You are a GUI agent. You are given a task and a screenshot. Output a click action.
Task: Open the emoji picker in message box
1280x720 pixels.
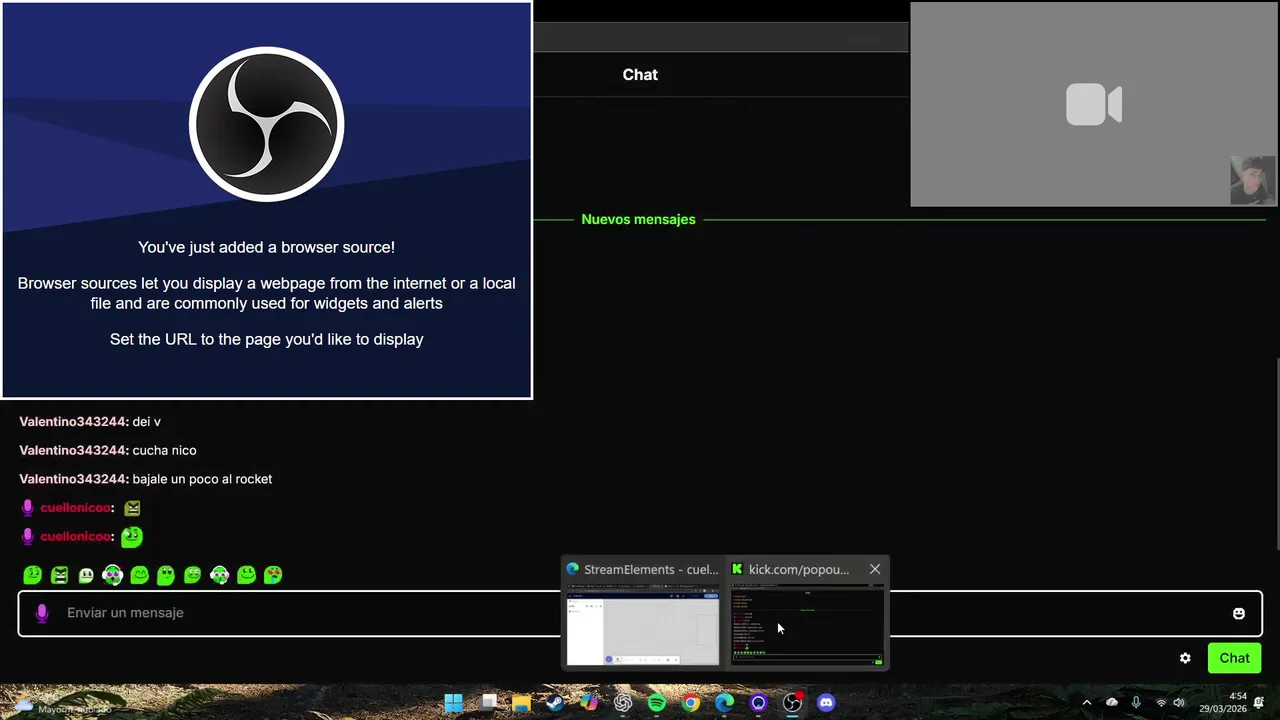(x=1239, y=613)
